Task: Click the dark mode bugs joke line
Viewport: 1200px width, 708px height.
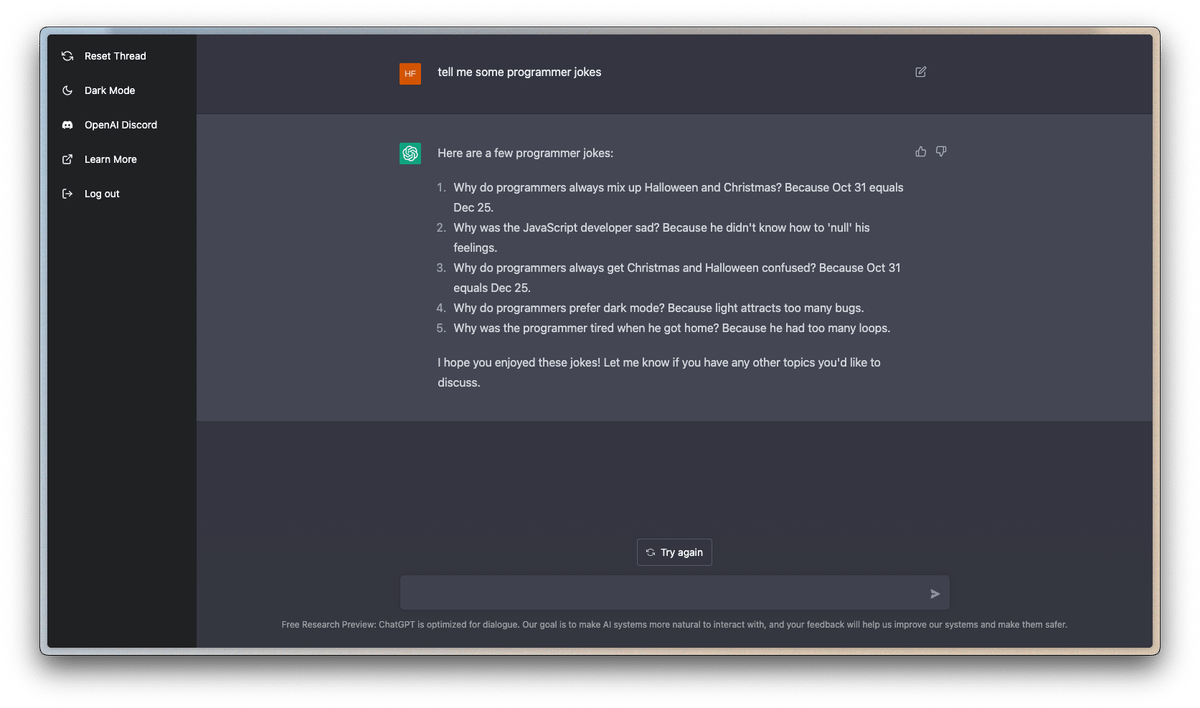Action: tap(658, 308)
